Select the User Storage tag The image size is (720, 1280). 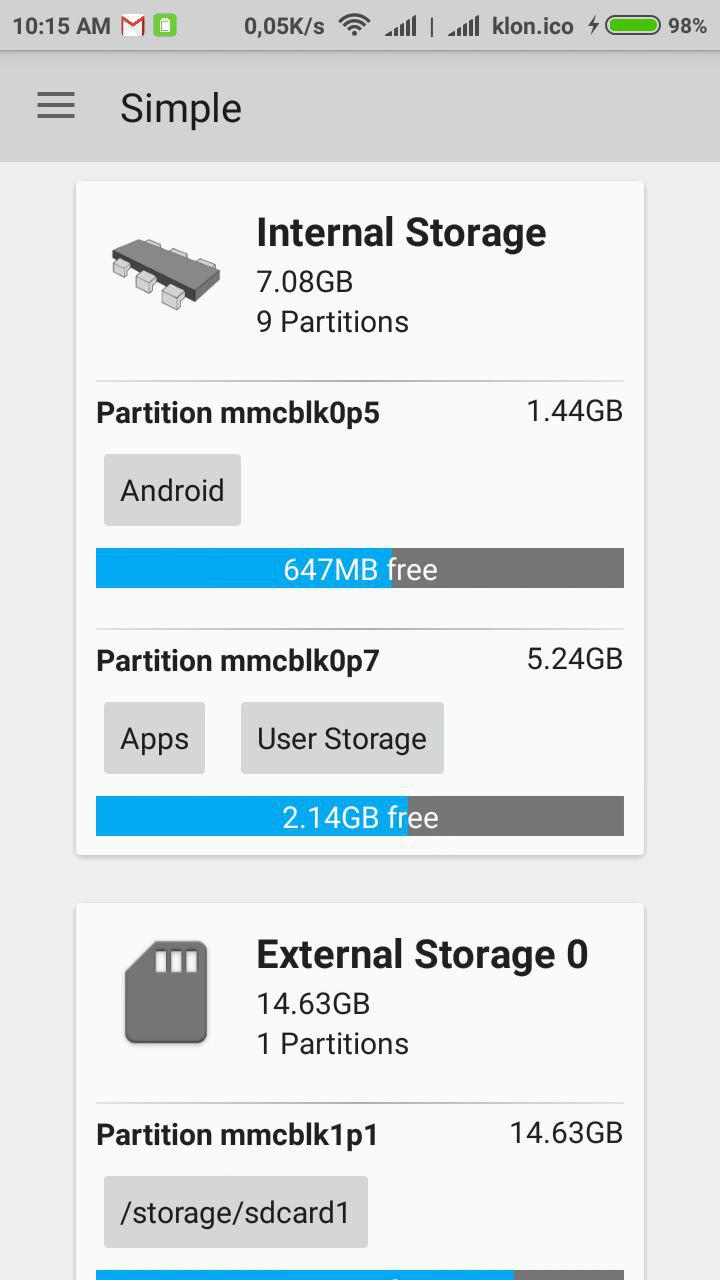coord(342,738)
